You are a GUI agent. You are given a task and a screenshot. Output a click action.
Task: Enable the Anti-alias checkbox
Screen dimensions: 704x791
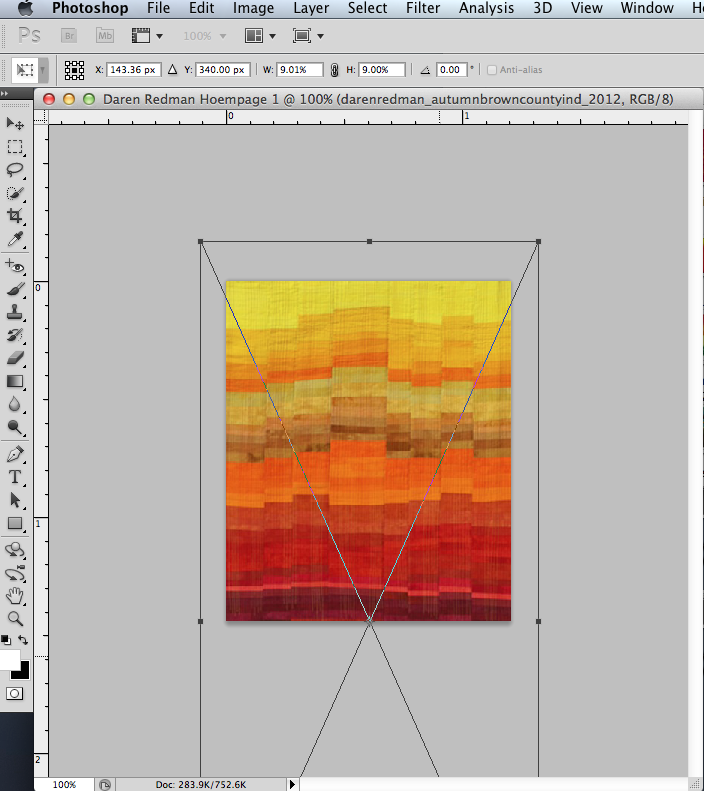click(492, 70)
